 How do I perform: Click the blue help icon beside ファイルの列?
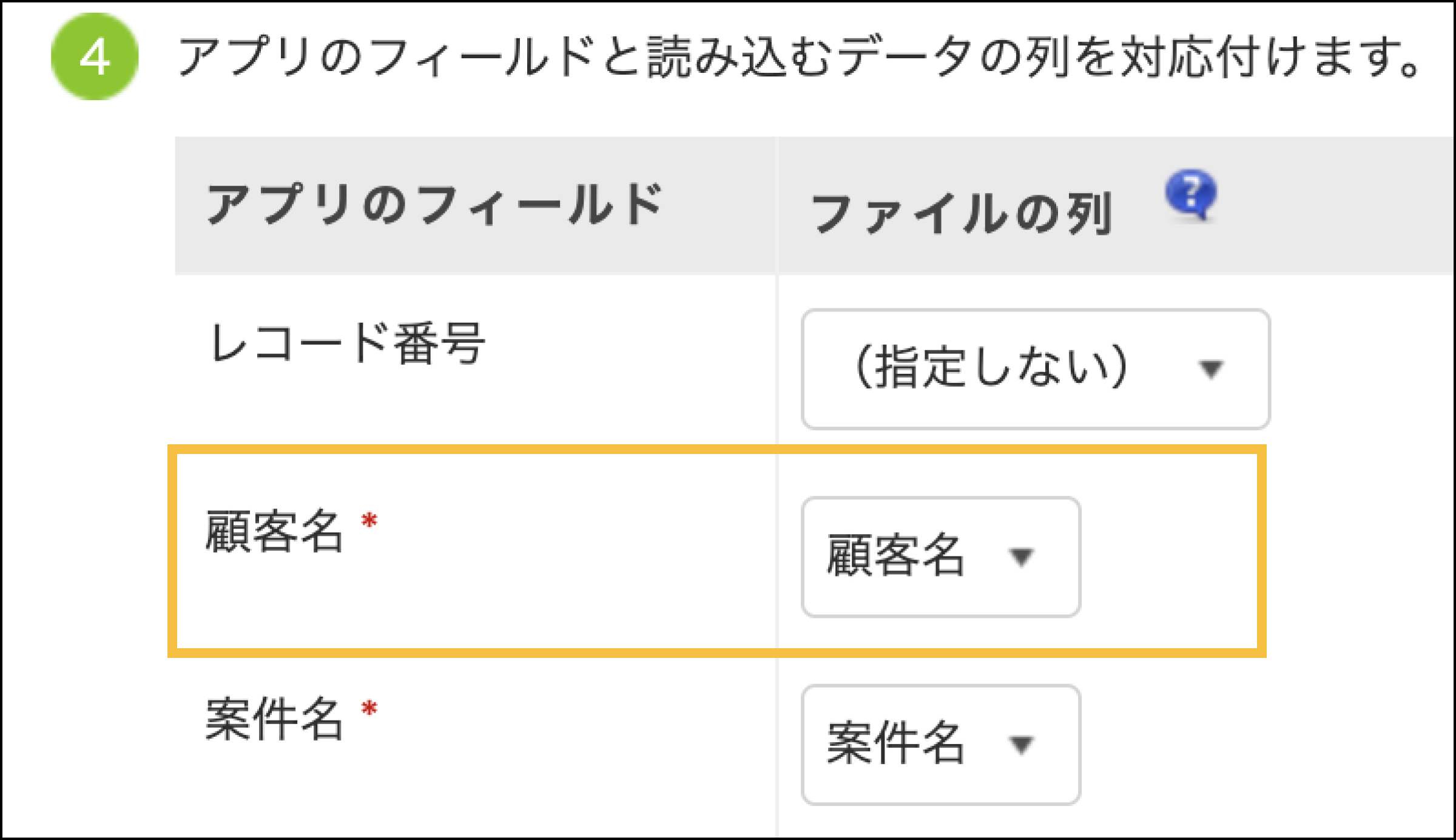[1190, 194]
